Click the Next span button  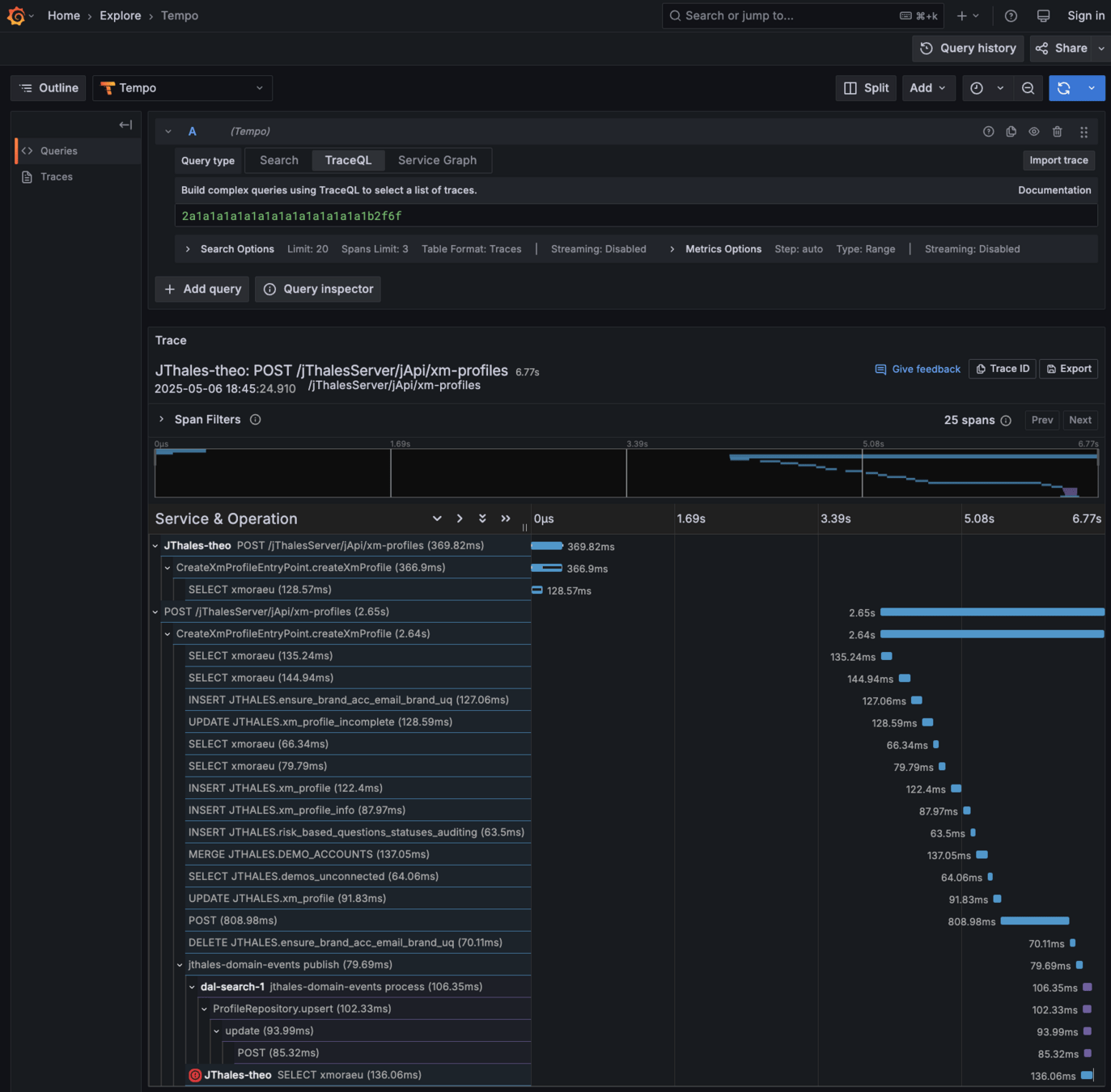coord(1080,421)
